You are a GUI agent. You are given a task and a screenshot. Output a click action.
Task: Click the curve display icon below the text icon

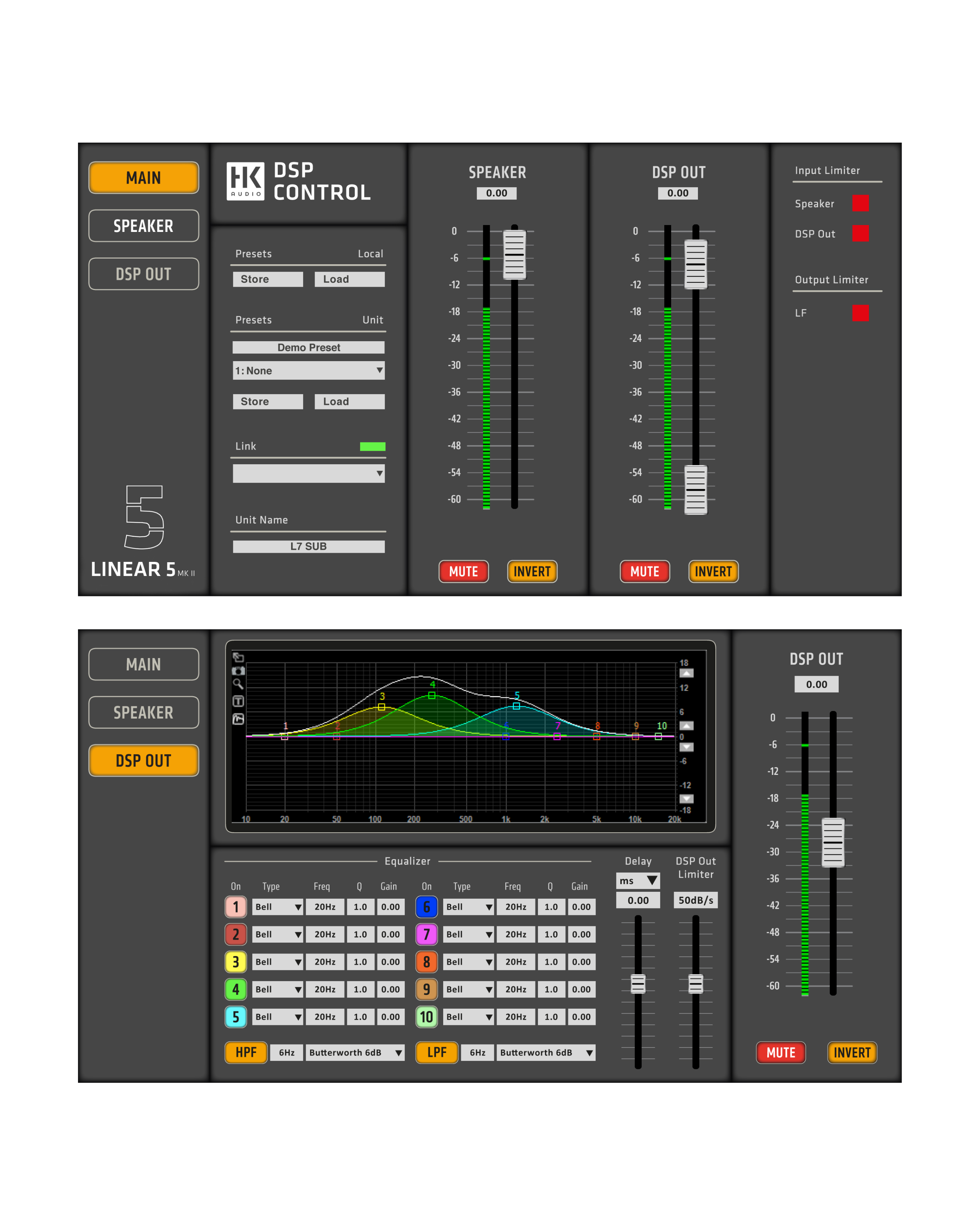(238, 719)
